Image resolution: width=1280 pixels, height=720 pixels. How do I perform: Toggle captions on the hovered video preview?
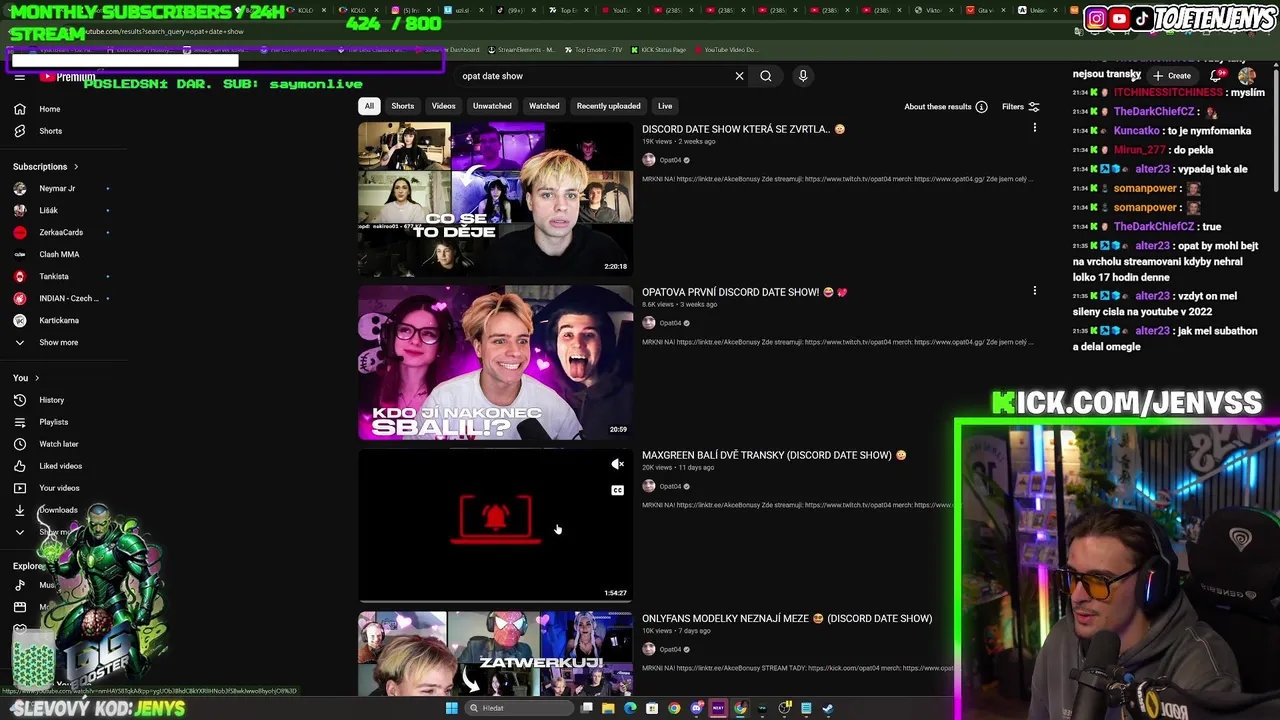pos(617,490)
